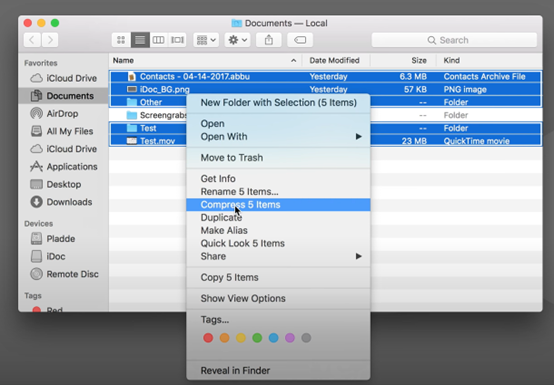Choose Open from the context menu

pos(278,124)
